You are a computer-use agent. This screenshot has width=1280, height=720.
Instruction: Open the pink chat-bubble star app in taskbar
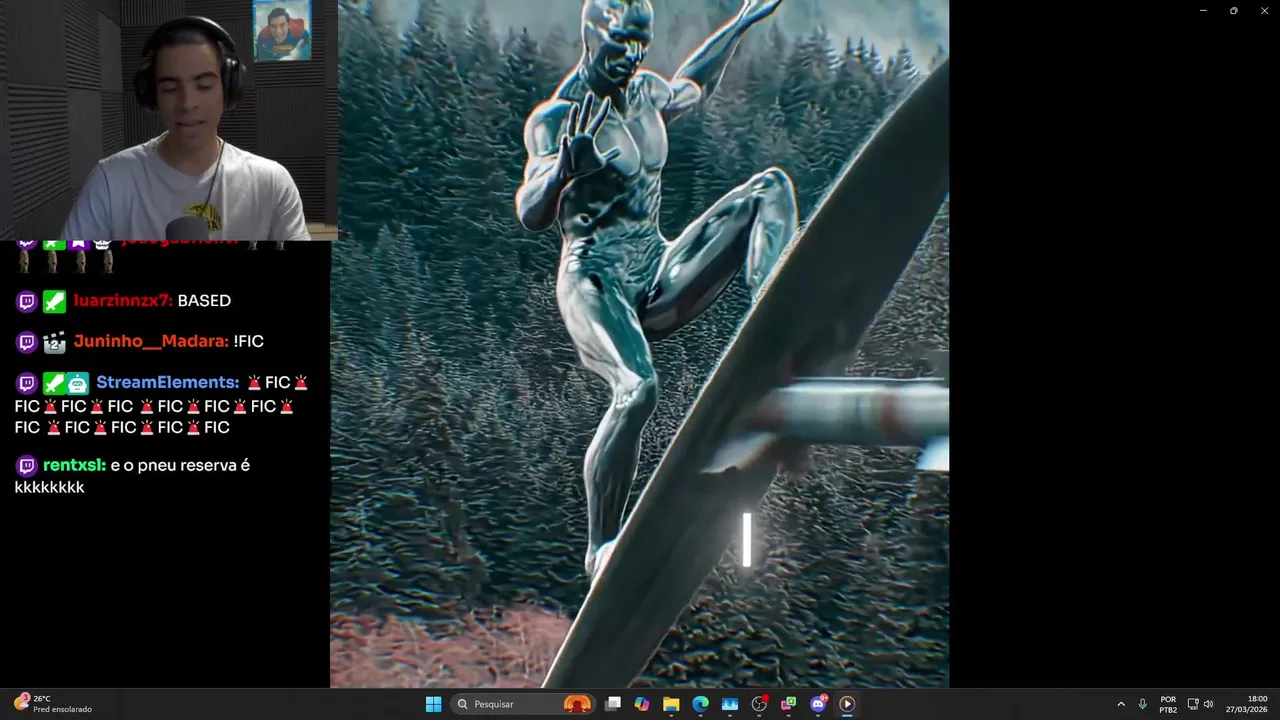point(788,704)
